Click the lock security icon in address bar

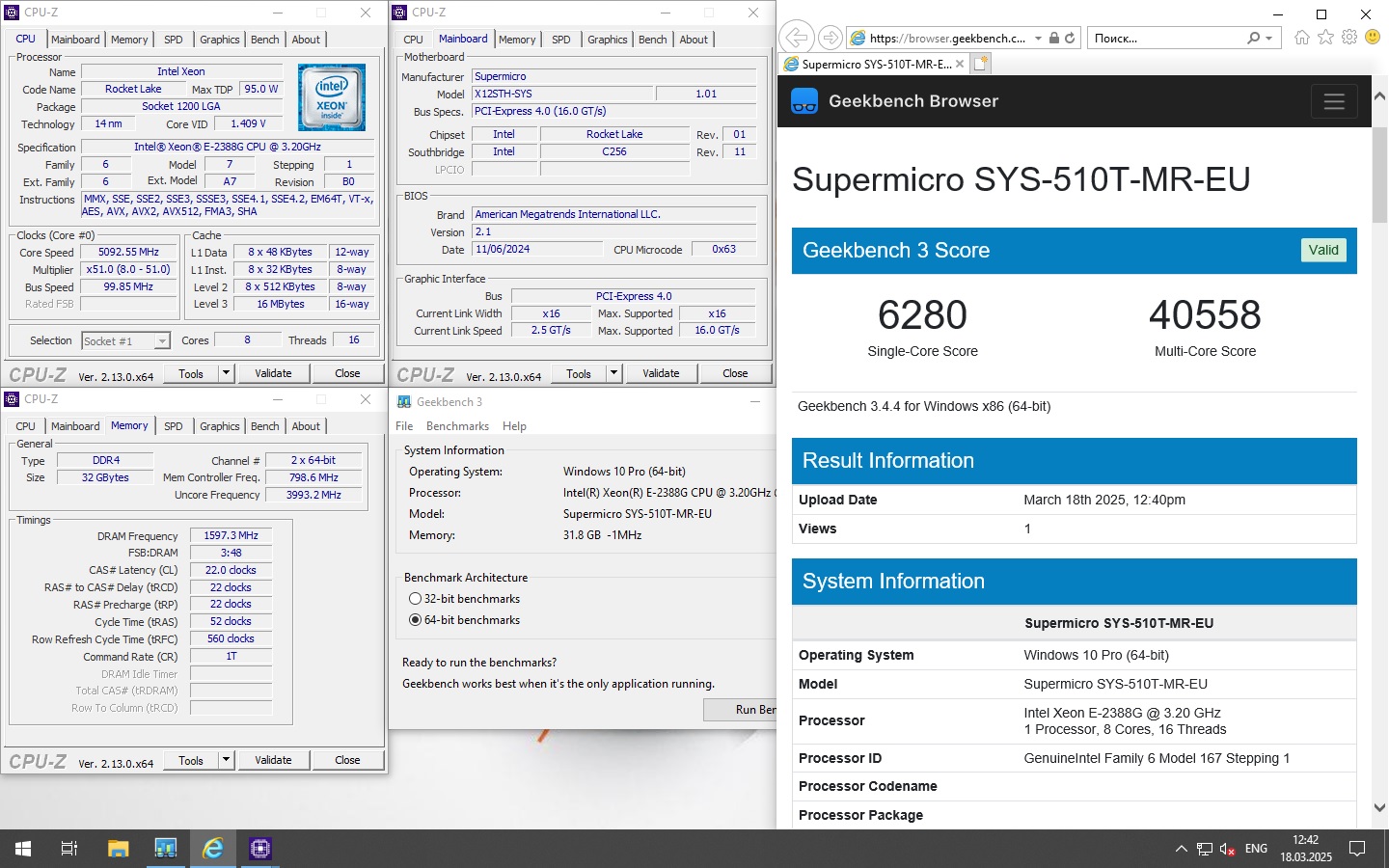pyautogui.click(x=1054, y=38)
